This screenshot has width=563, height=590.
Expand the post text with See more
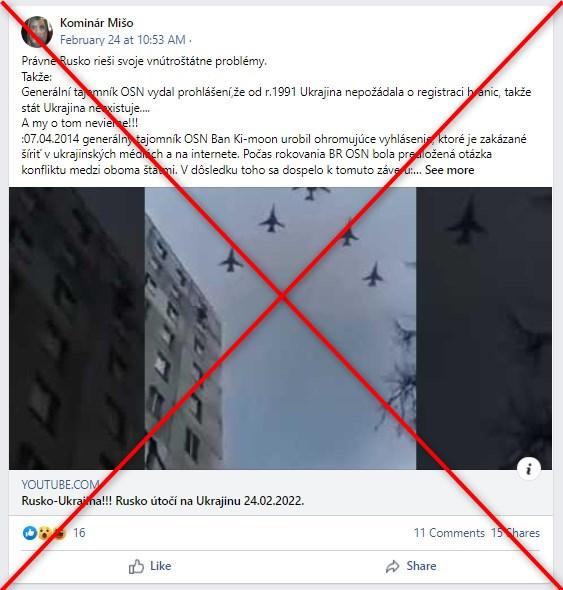pos(449,170)
